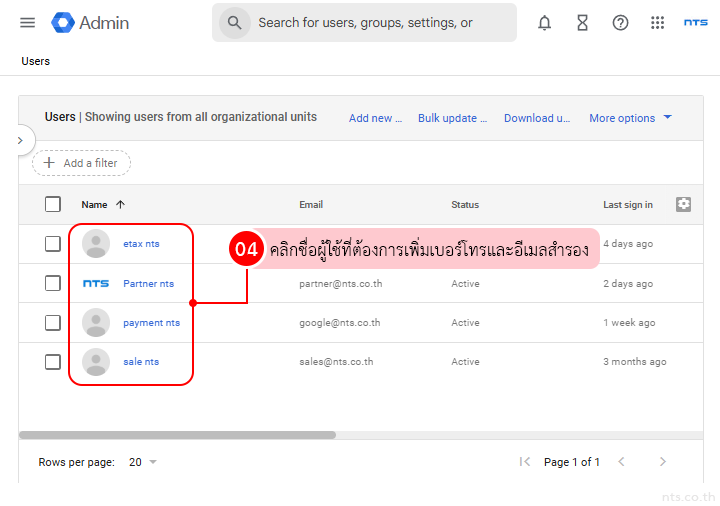Viewport: 720px width, 506px height.
Task: Open the Help question mark icon
Action: point(620,22)
